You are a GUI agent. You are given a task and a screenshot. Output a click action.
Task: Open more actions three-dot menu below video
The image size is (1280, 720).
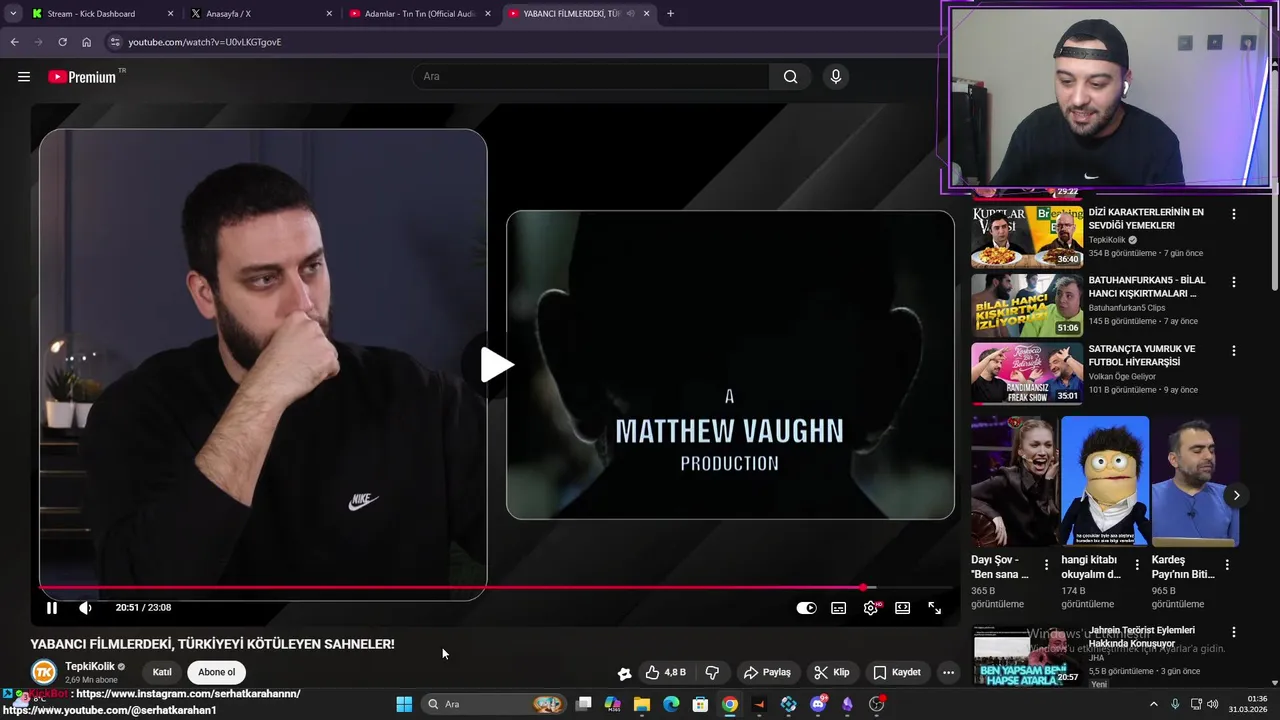click(948, 672)
